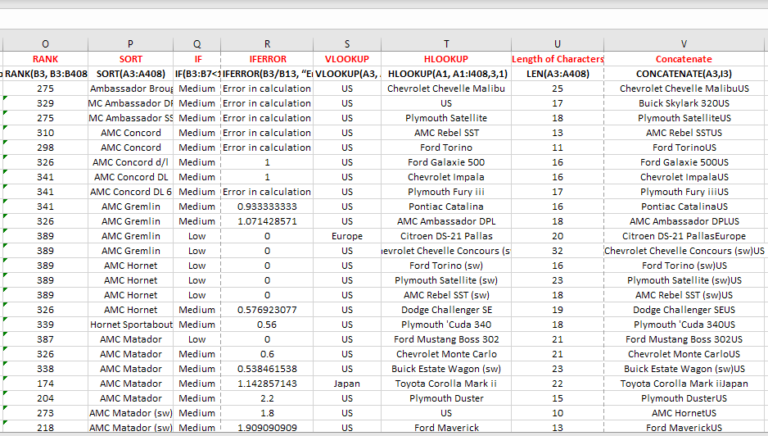Select length value 32
The image size is (768, 436).
click(557, 251)
